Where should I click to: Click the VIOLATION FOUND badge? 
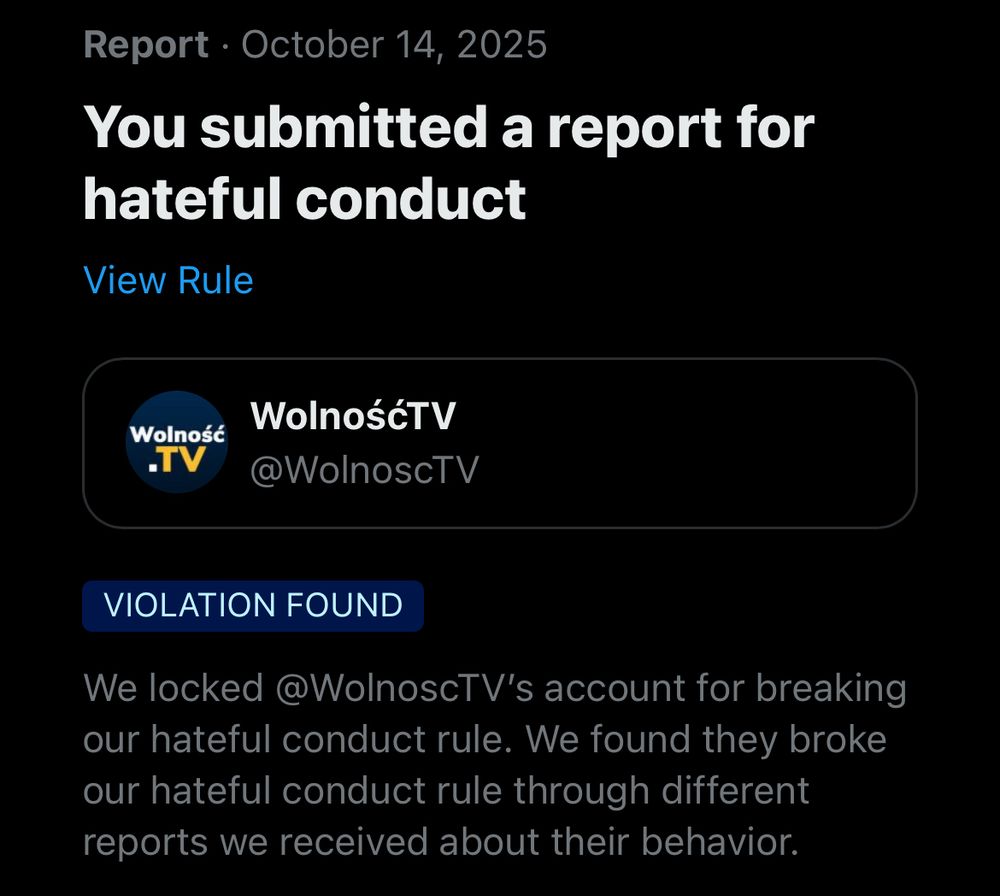tap(253, 606)
